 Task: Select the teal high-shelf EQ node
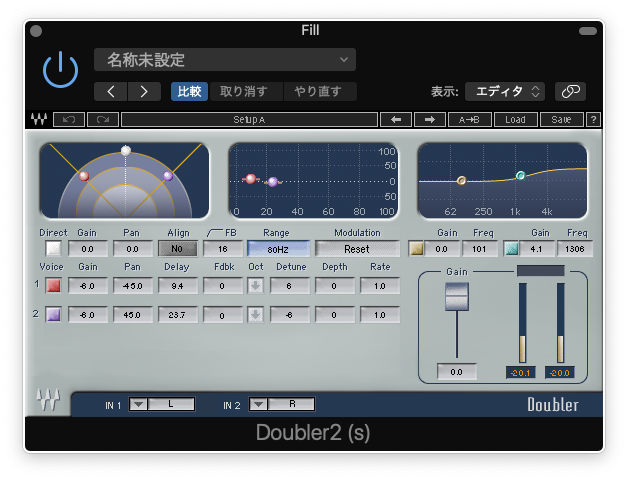[520, 175]
